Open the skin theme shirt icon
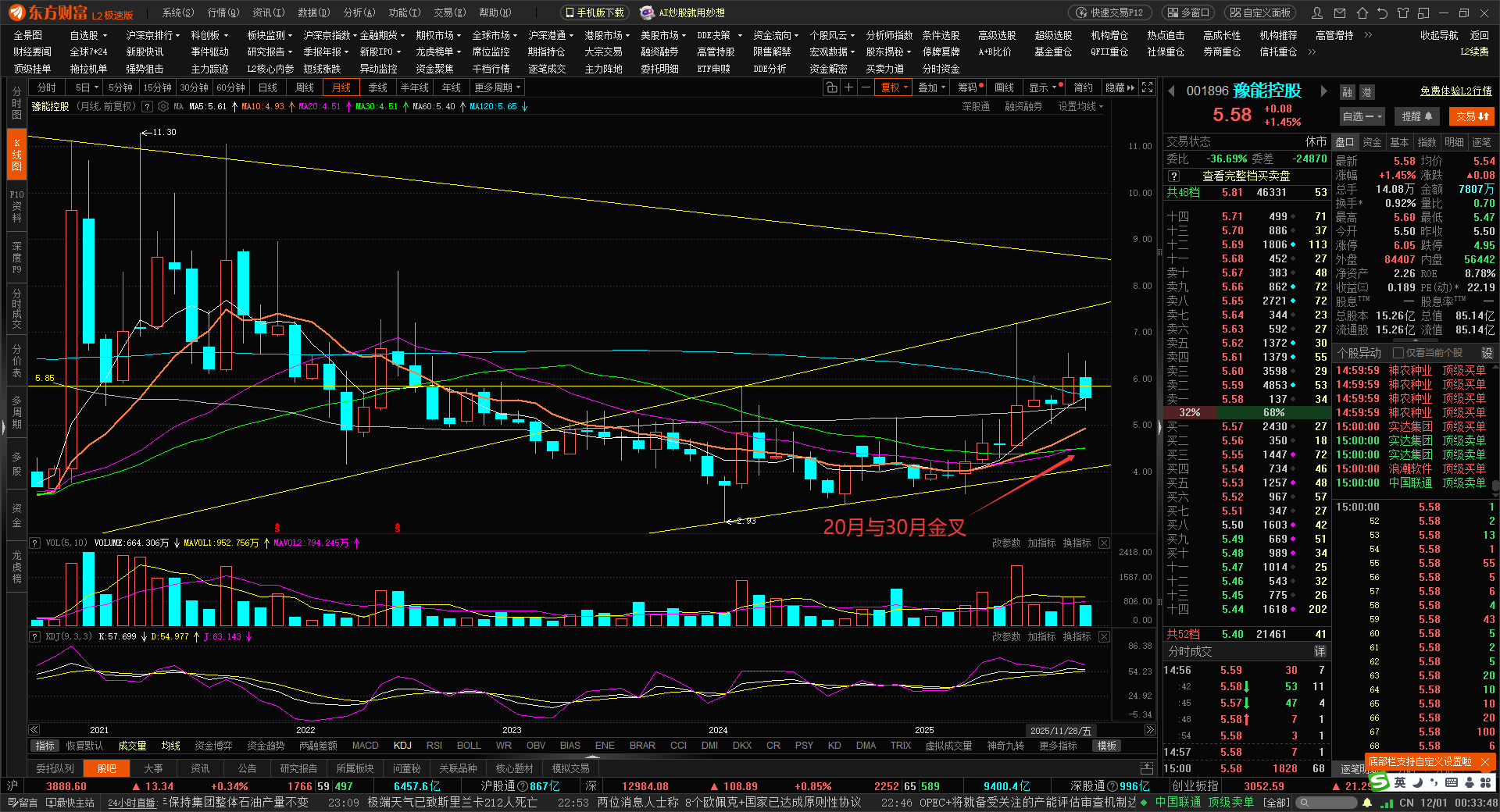 pos(1403,13)
